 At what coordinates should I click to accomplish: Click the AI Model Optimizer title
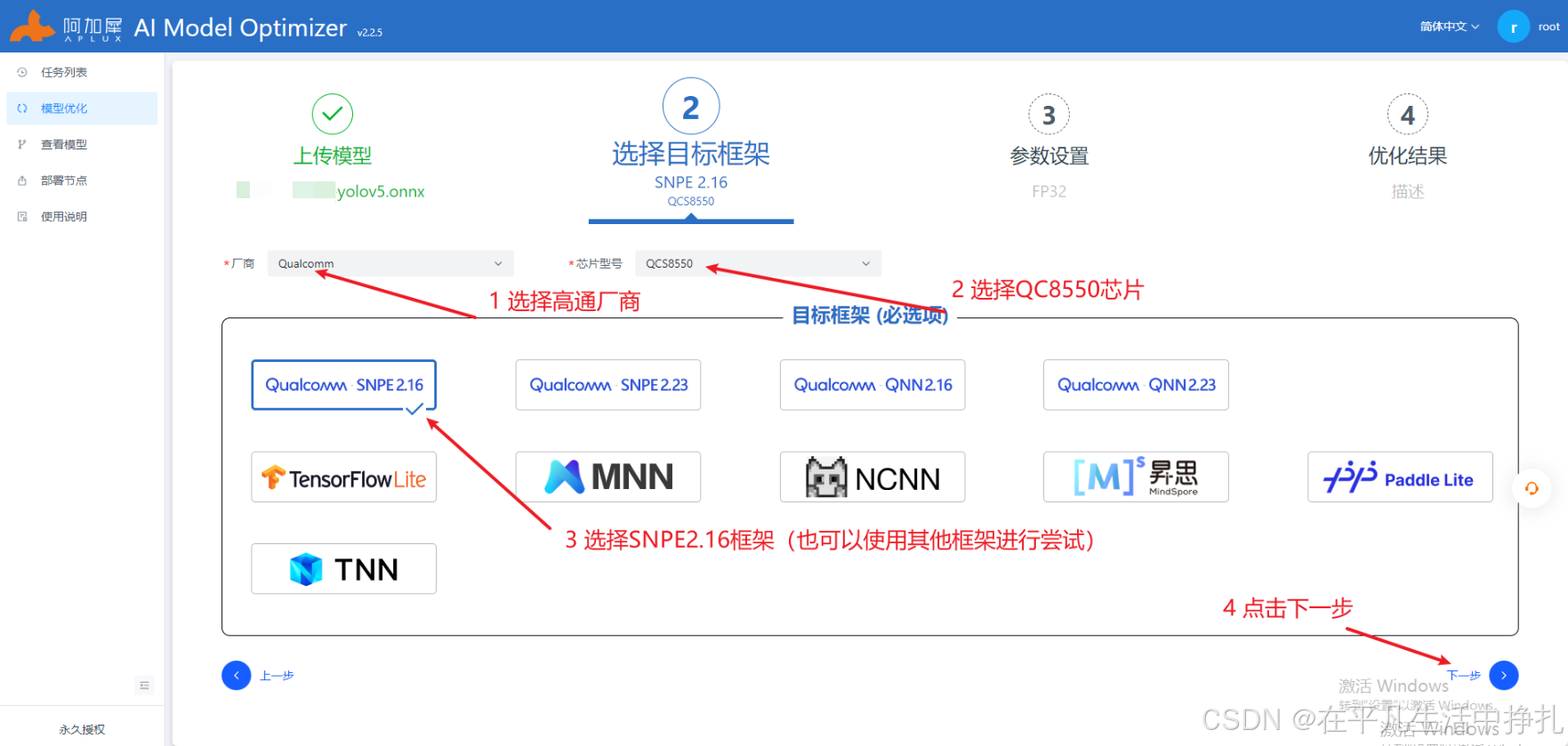[x=240, y=28]
